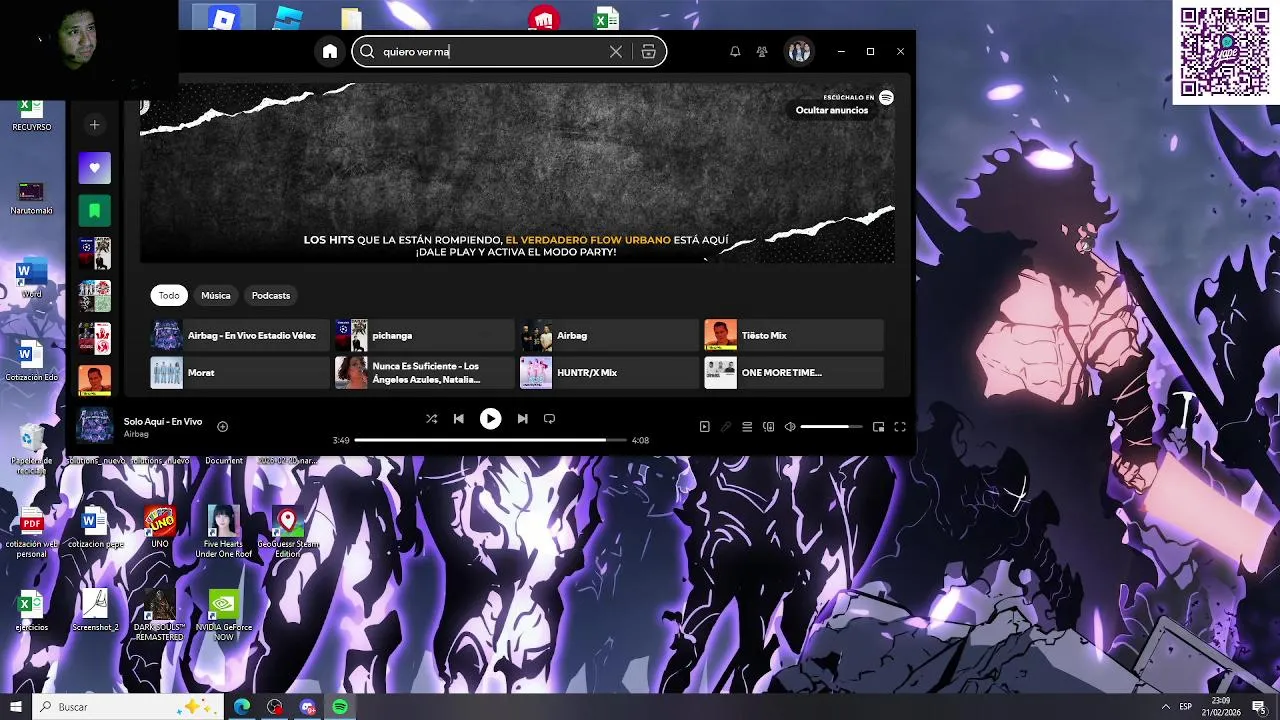1280x720 pixels.
Task: Skip to previous track
Action: (x=458, y=419)
